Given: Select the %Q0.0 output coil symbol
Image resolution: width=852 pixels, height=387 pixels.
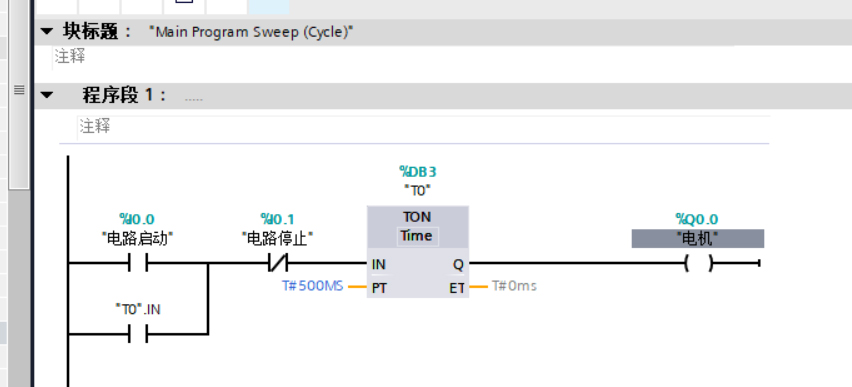Looking at the screenshot, I should (698, 264).
